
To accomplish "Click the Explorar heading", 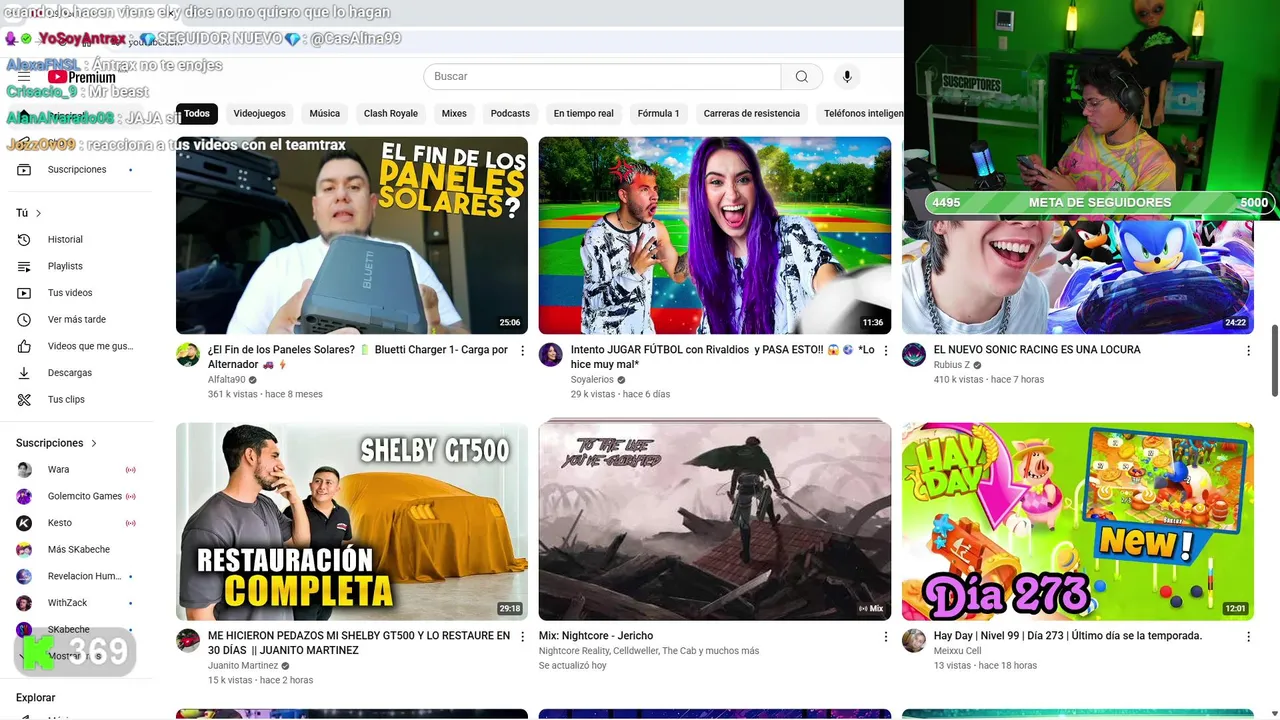I will [36, 698].
